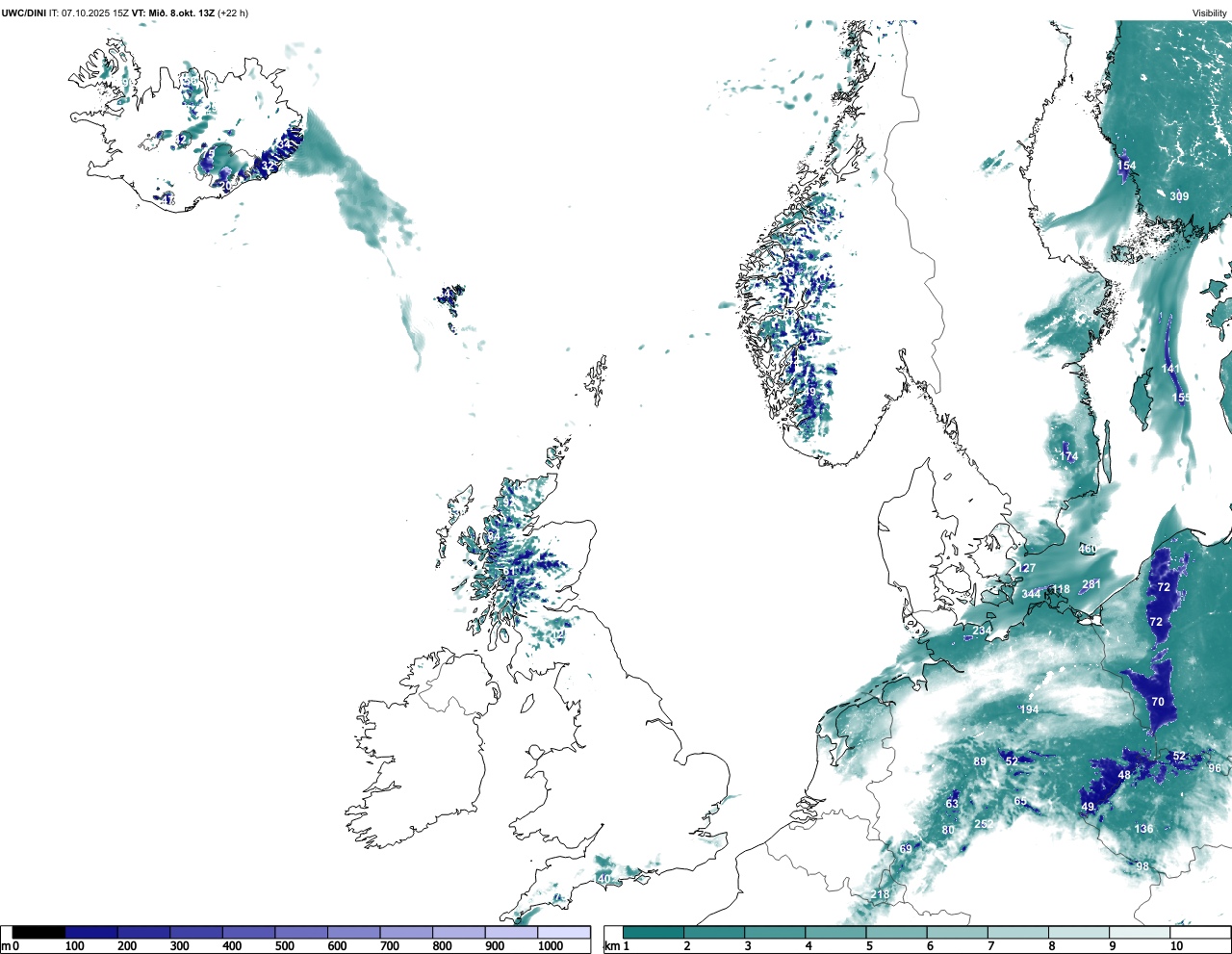Image resolution: width=1232 pixels, height=954 pixels.
Task: Click the '155' value in the Baltic Sea
Action: click(x=1181, y=398)
